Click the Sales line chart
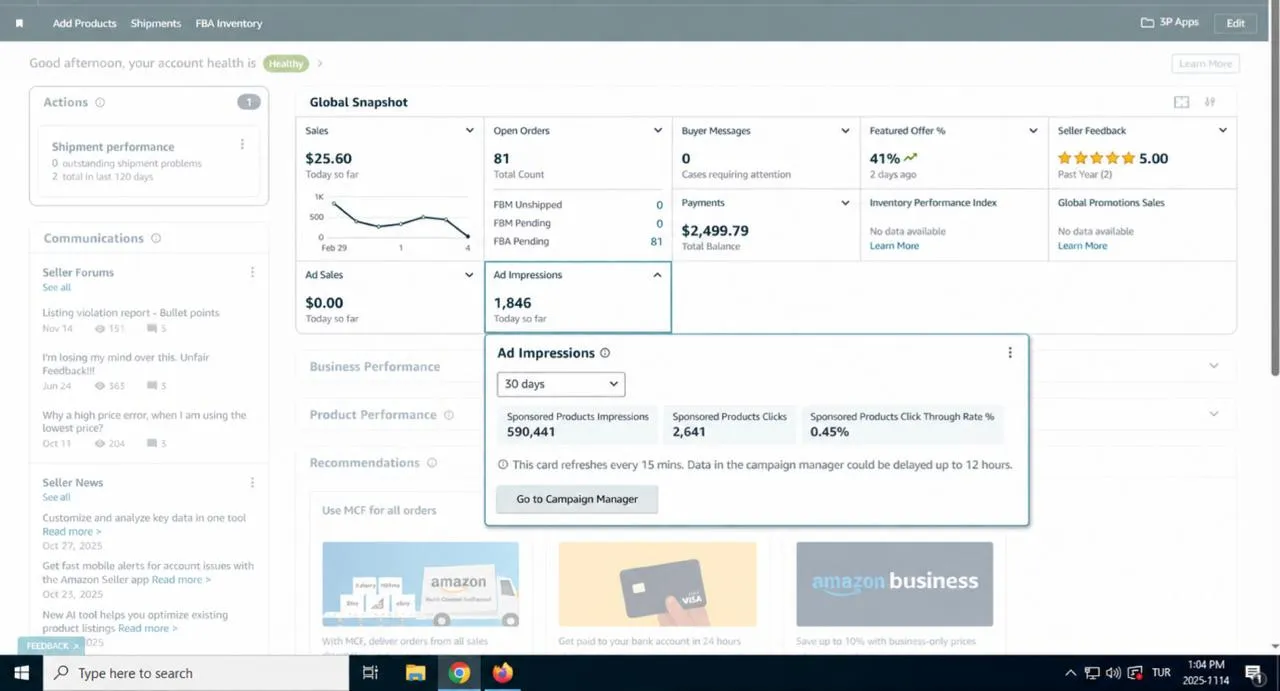Viewport: 1280px width, 691px height. point(399,218)
